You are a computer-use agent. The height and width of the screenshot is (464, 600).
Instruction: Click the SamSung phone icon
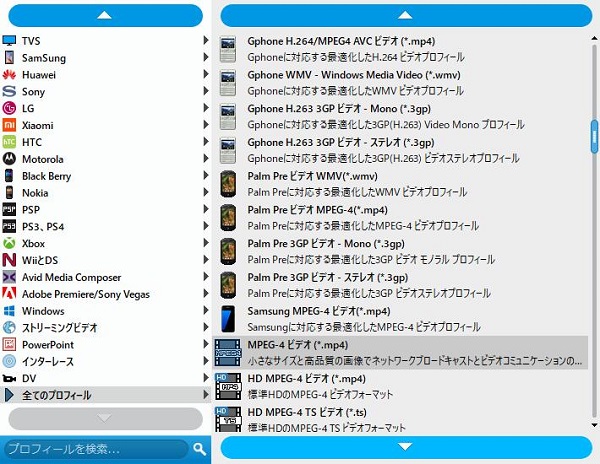pos(9,58)
